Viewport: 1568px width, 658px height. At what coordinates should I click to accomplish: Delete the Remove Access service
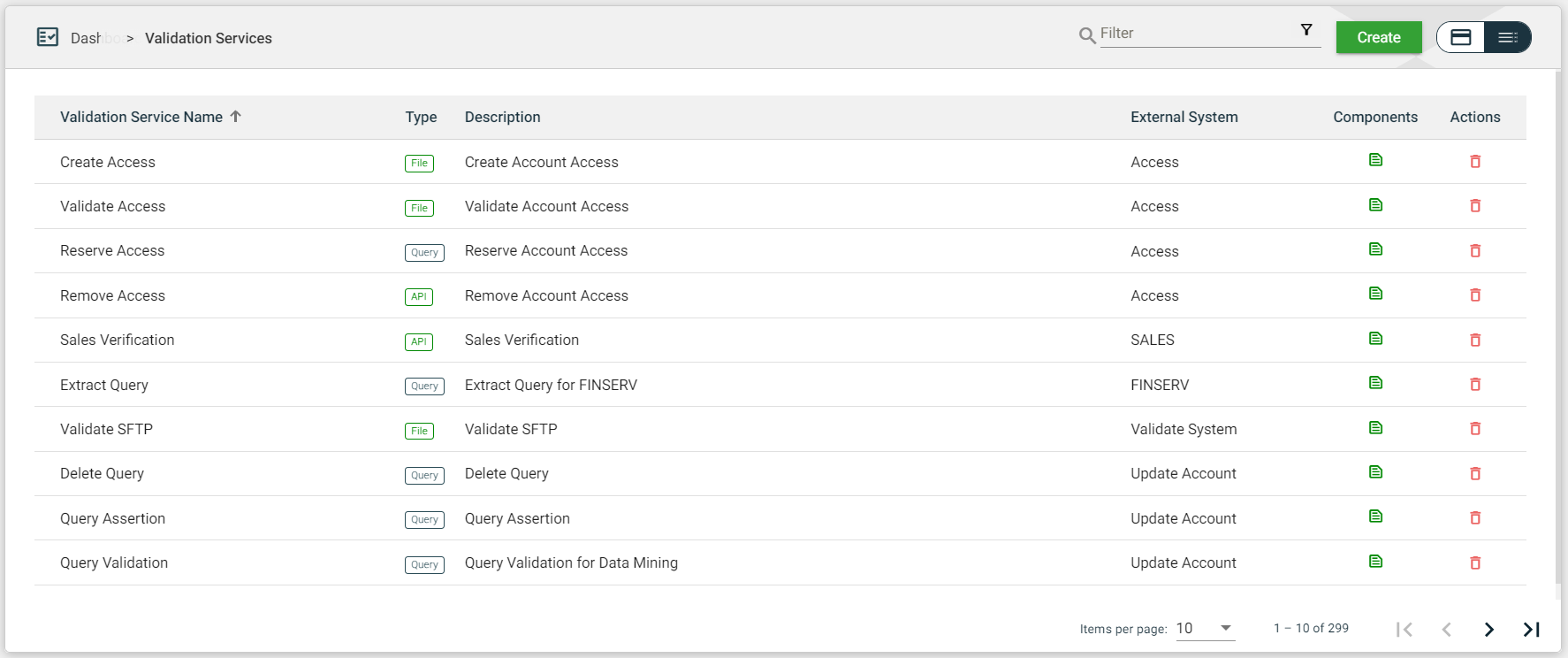[1474, 295]
